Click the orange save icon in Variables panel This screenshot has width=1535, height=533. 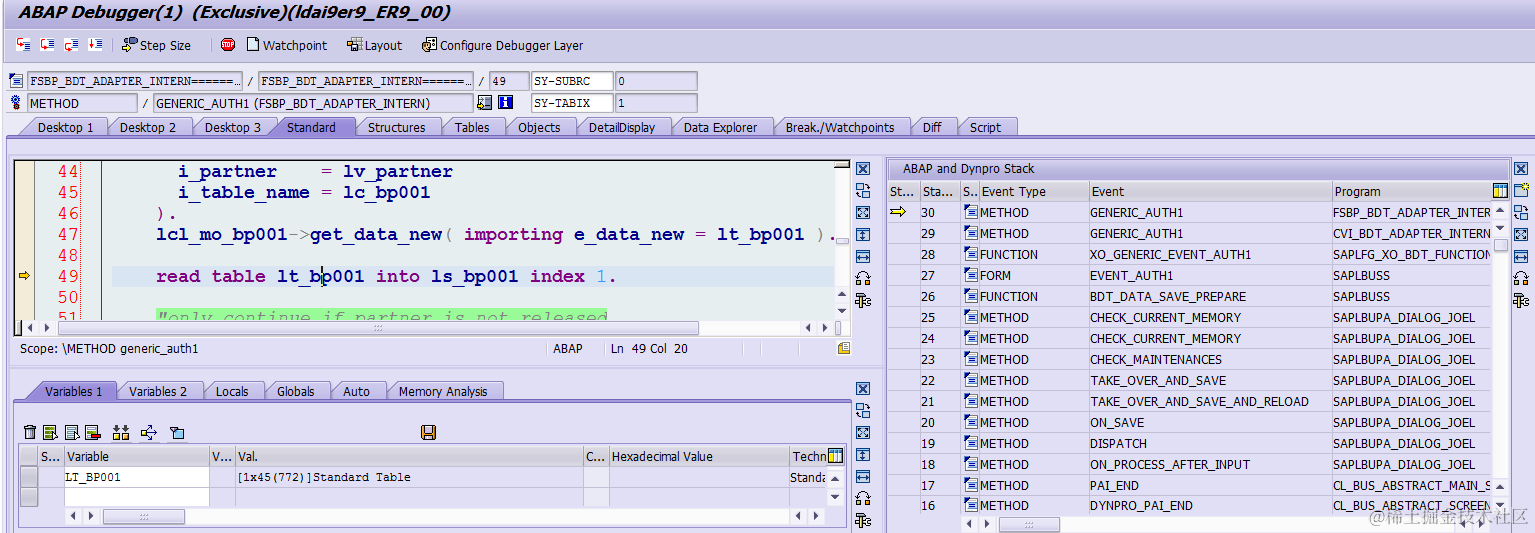tap(428, 432)
